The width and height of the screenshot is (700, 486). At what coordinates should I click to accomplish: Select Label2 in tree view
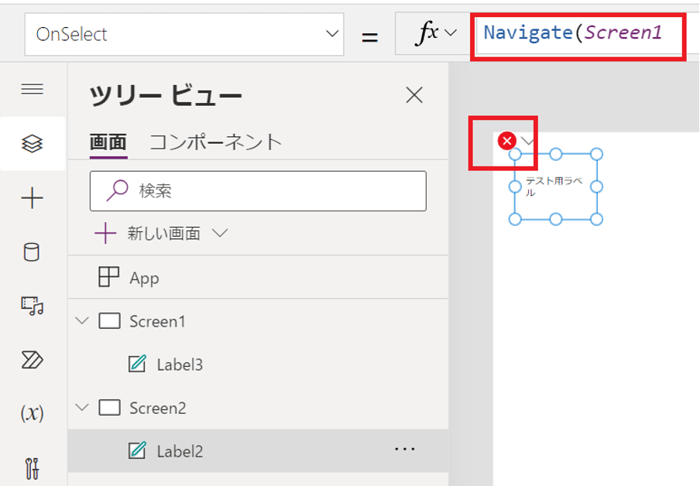pyautogui.click(x=258, y=451)
